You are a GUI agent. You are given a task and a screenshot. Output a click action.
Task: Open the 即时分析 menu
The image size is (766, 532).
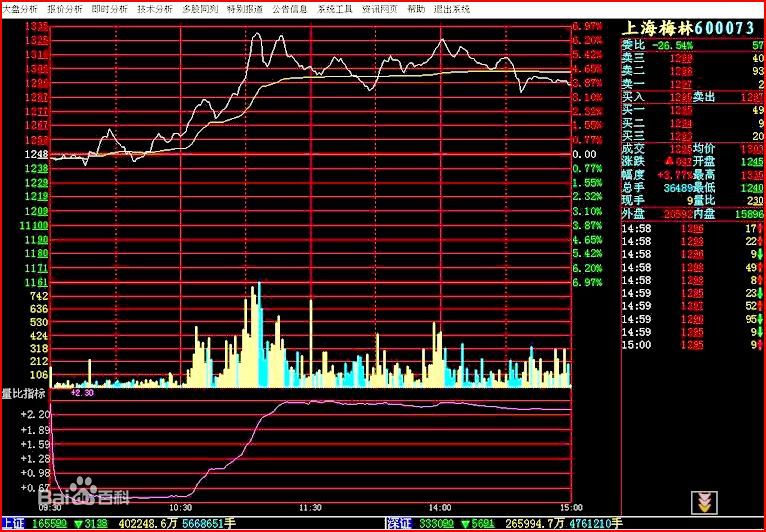point(110,9)
